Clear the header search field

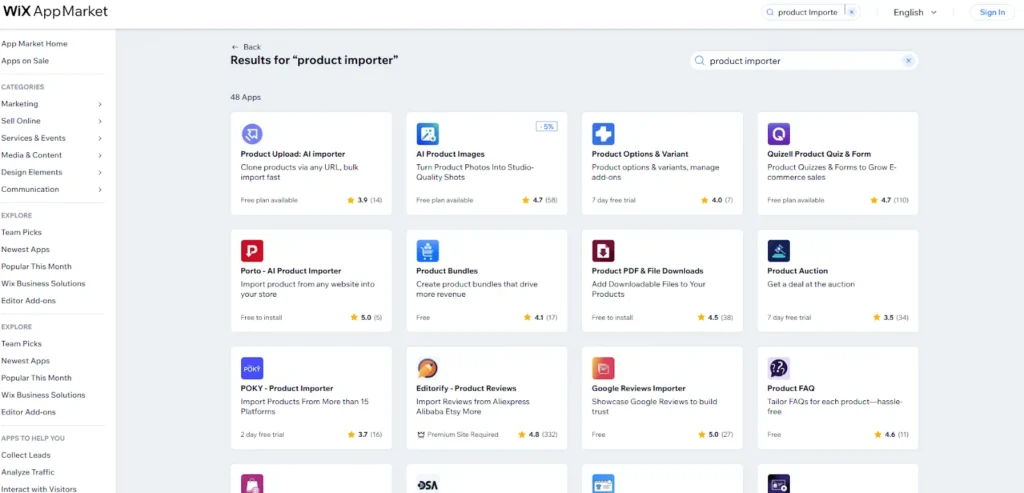[852, 12]
